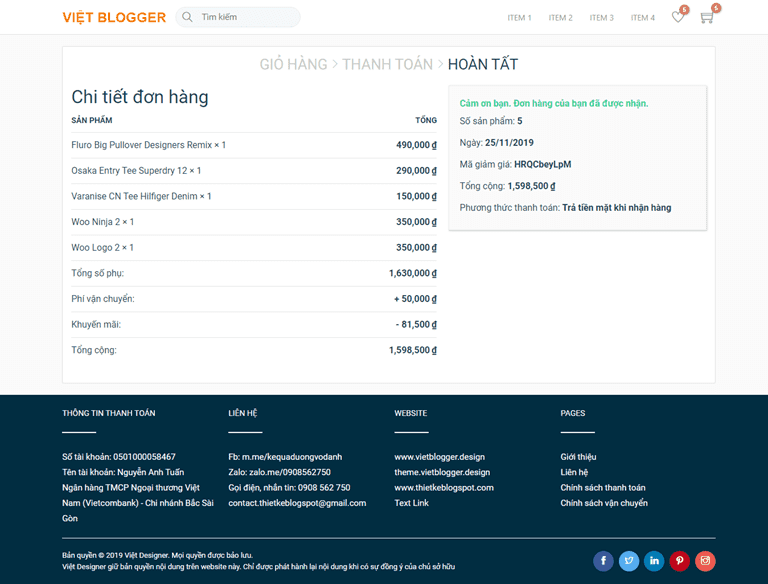Open www.vietblogger.design link
This screenshot has width=768, height=584.
tap(439, 457)
